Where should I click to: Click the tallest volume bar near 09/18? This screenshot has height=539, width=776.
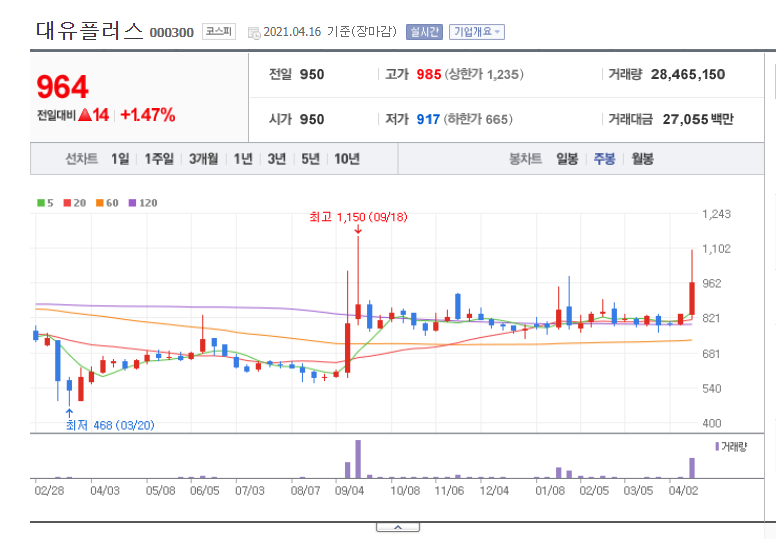click(x=358, y=459)
